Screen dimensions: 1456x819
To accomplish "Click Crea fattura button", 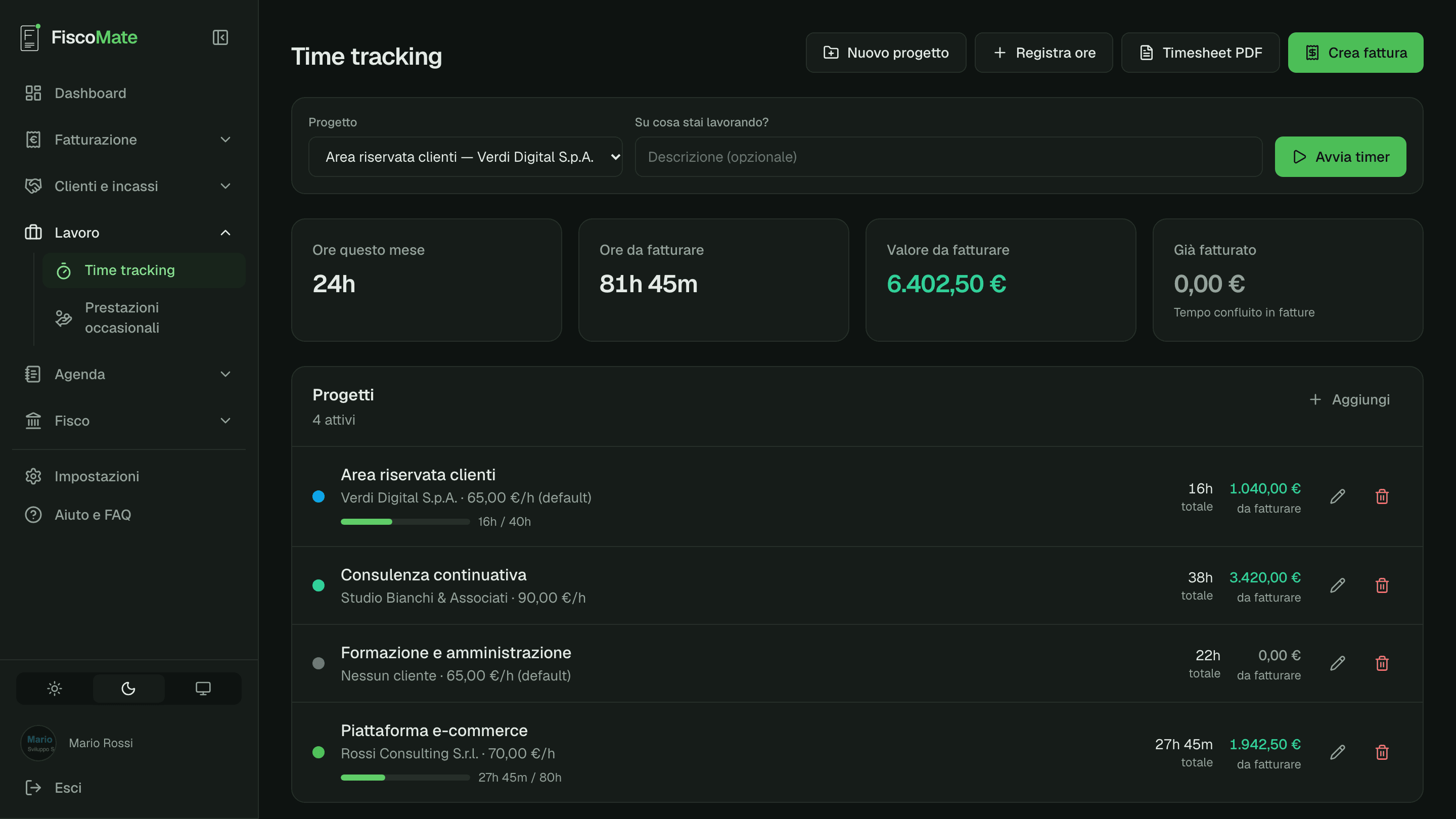I will [1355, 53].
